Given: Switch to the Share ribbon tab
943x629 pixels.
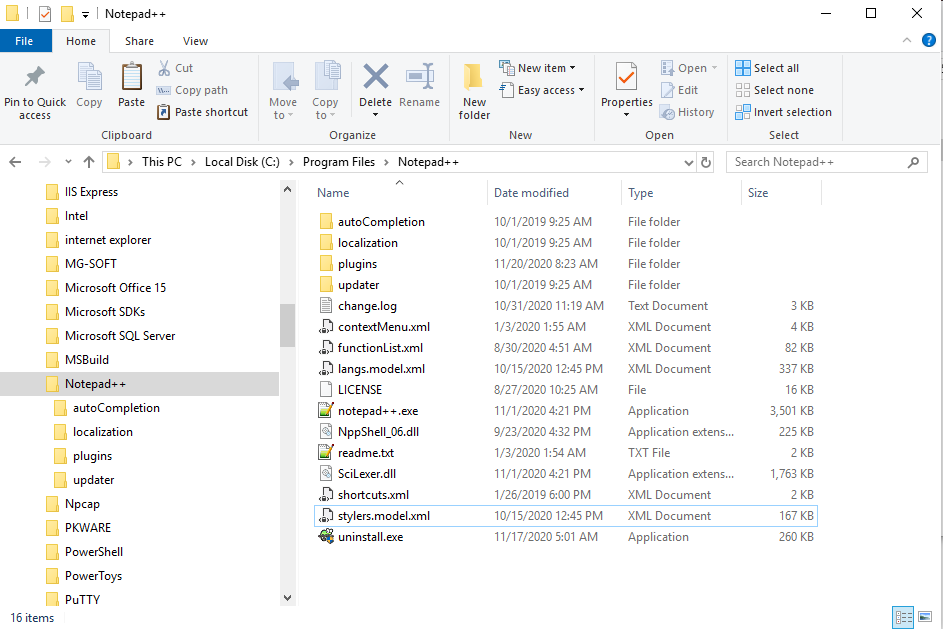Looking at the screenshot, I should coord(139,41).
